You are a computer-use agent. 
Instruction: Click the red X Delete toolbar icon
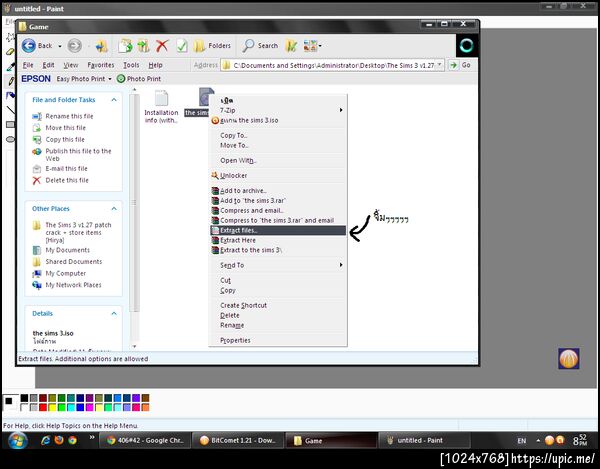tap(162, 46)
